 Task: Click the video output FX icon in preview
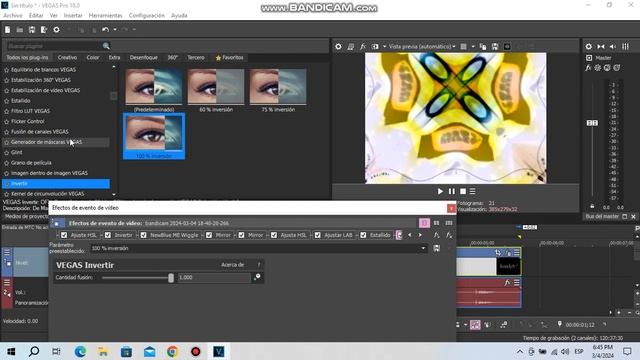(x=362, y=47)
